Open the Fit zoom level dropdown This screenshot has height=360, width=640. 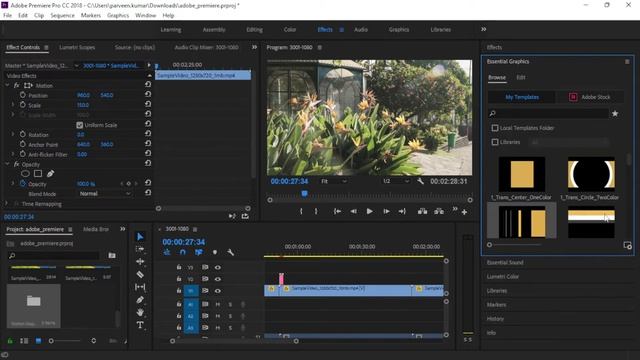pos(333,181)
